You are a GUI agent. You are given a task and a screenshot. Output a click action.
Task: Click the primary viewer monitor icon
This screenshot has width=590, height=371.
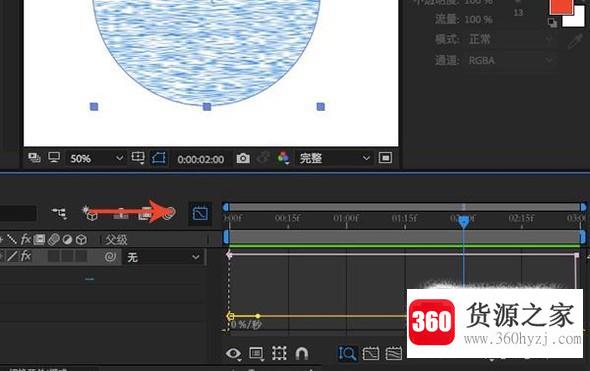tap(54, 157)
